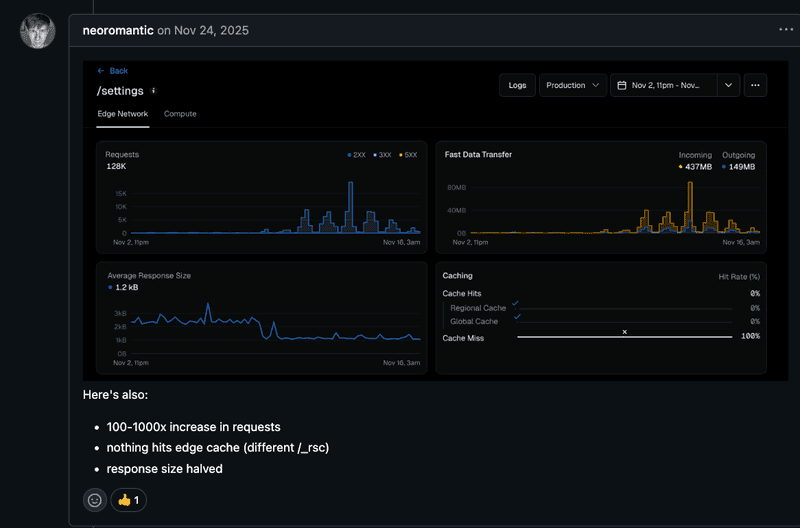
Task: Open the Nov 2, 11pm date range picker
Action: click(x=663, y=85)
